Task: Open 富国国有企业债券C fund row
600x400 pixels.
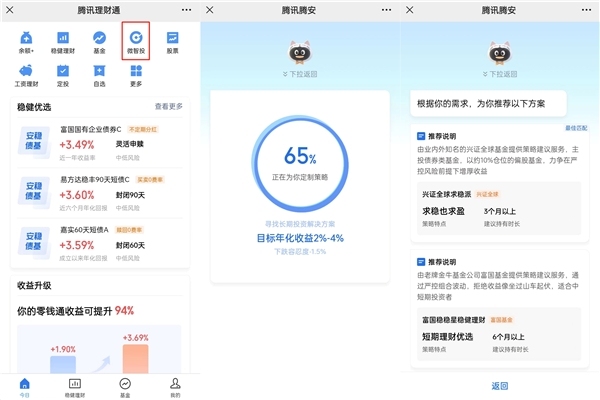Action: 100,143
